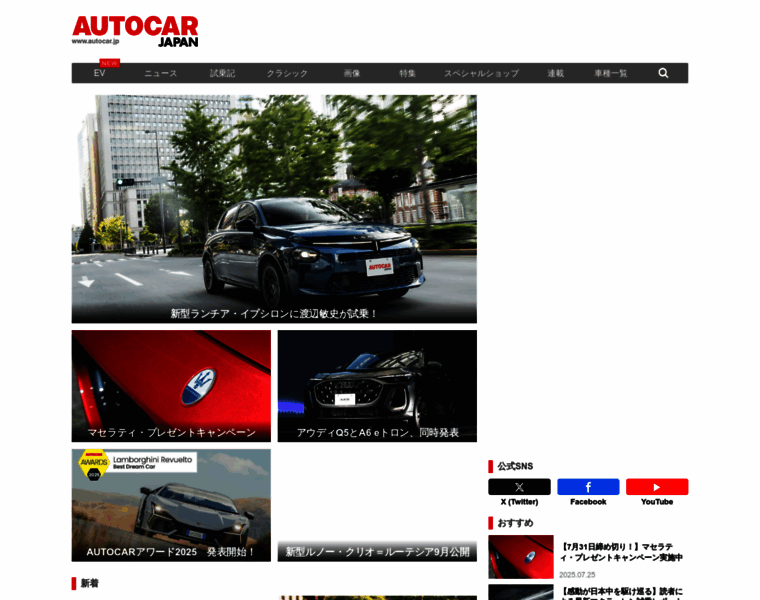
Task: Click the Lamborghini Revuelto Best Dream Car badge
Action: tap(137, 464)
